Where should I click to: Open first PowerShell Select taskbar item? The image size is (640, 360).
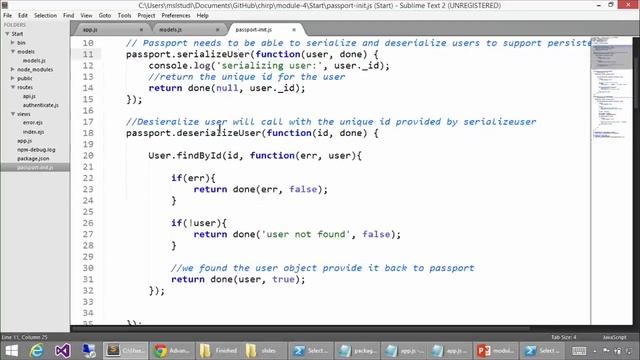[311, 351]
